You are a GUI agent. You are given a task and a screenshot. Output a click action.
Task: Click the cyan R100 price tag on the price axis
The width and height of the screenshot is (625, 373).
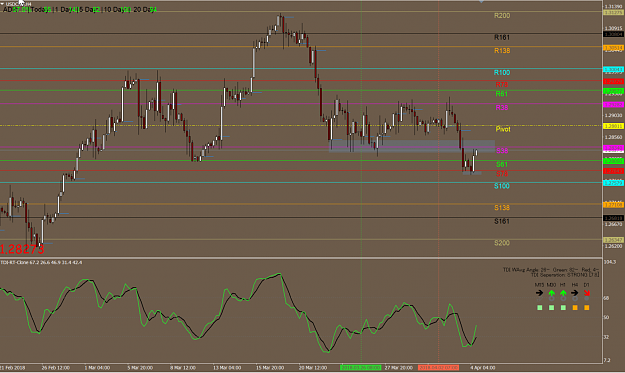point(613,70)
